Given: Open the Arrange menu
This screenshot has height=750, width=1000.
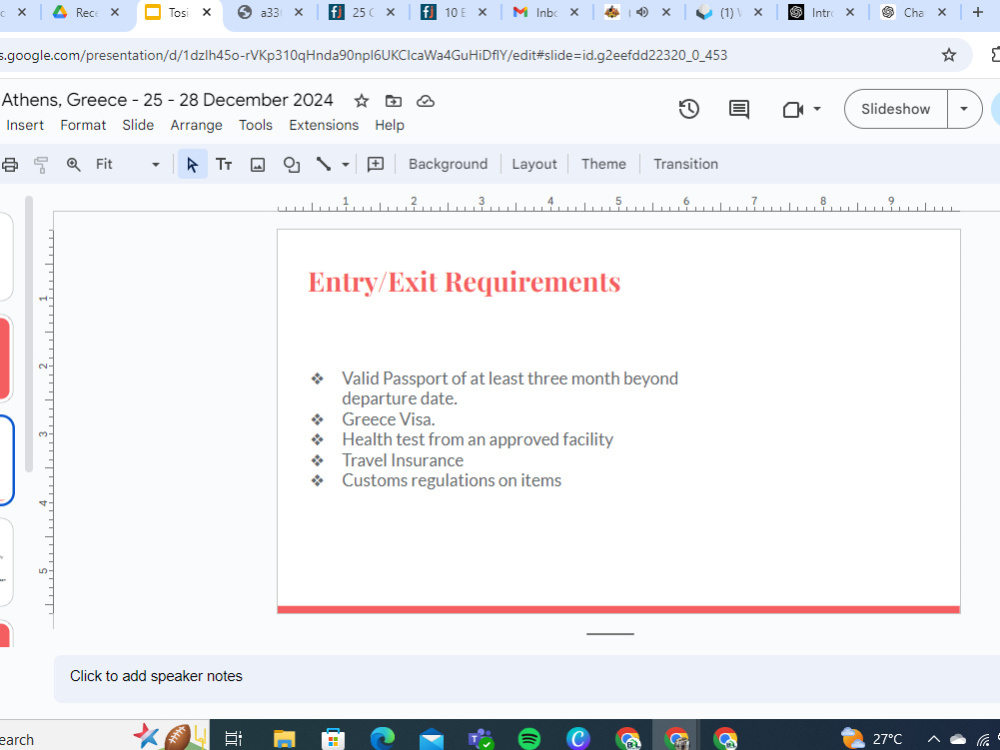Looking at the screenshot, I should click(196, 125).
